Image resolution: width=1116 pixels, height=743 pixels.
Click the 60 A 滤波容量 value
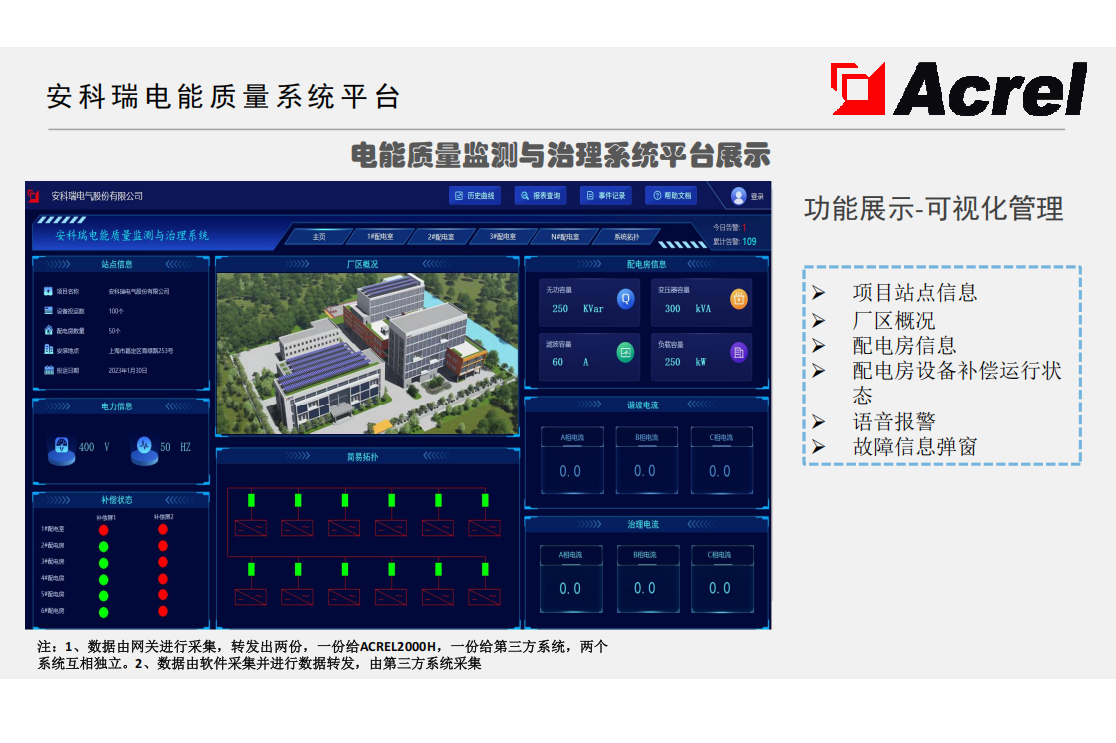pos(570,362)
